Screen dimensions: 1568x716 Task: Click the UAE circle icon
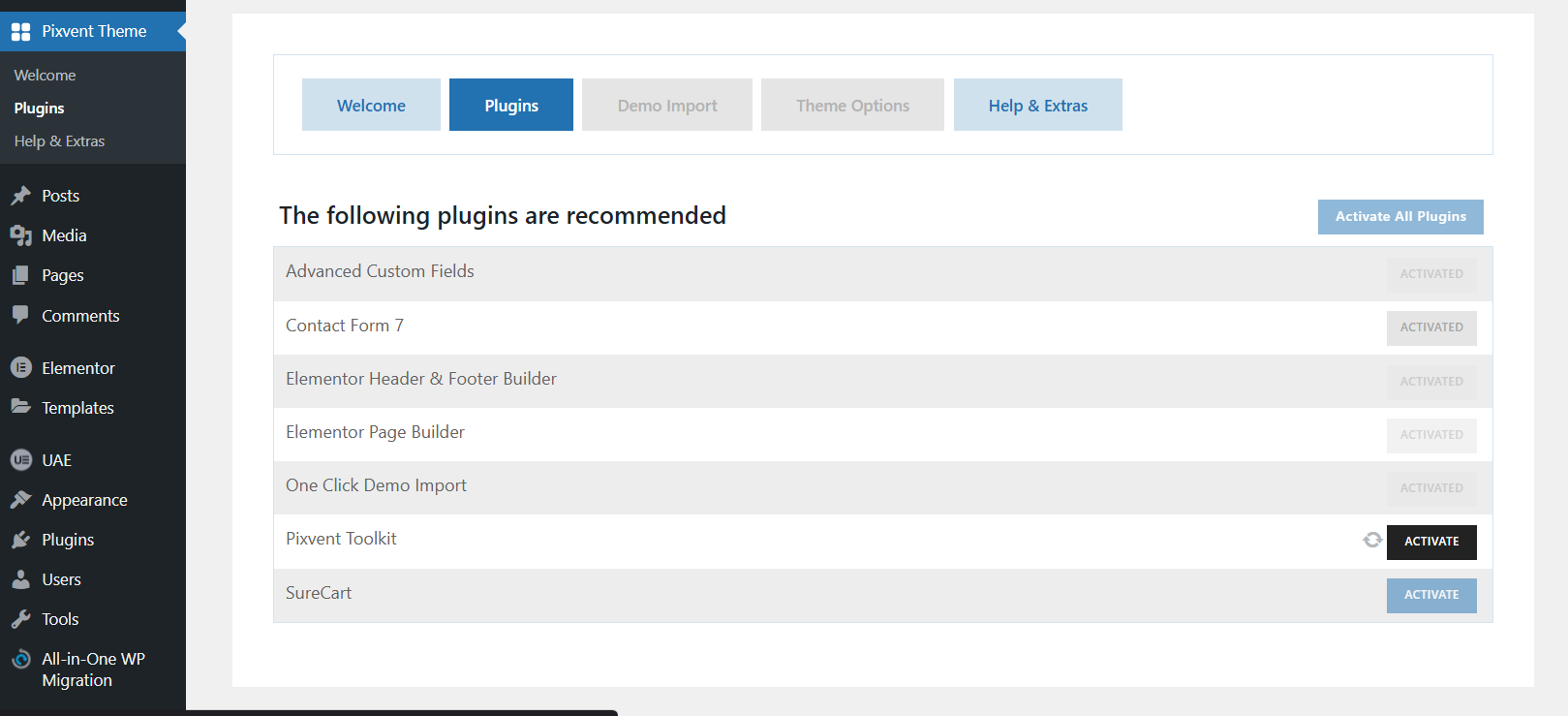tap(21, 460)
